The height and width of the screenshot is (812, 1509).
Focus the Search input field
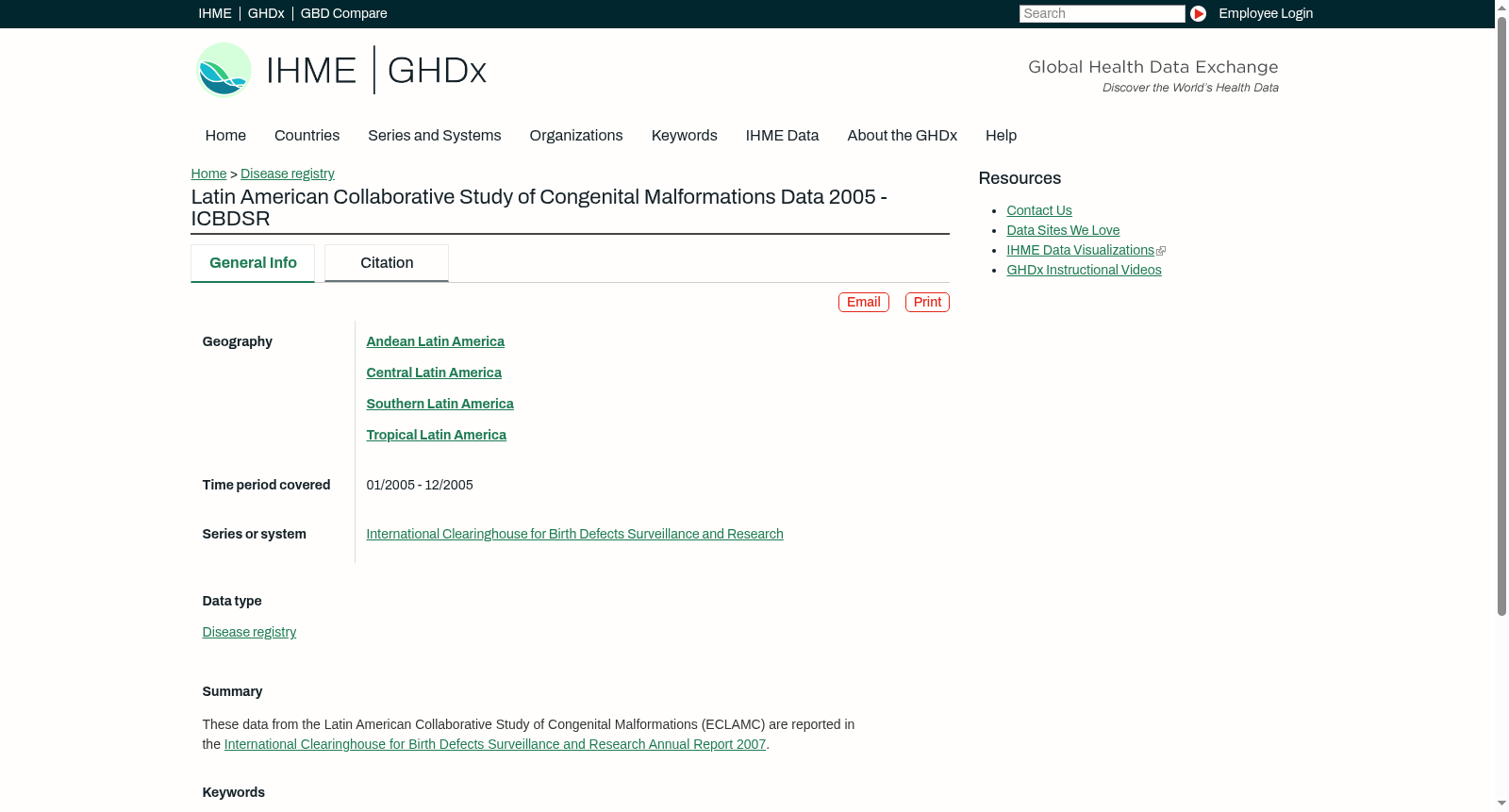tap(1103, 13)
